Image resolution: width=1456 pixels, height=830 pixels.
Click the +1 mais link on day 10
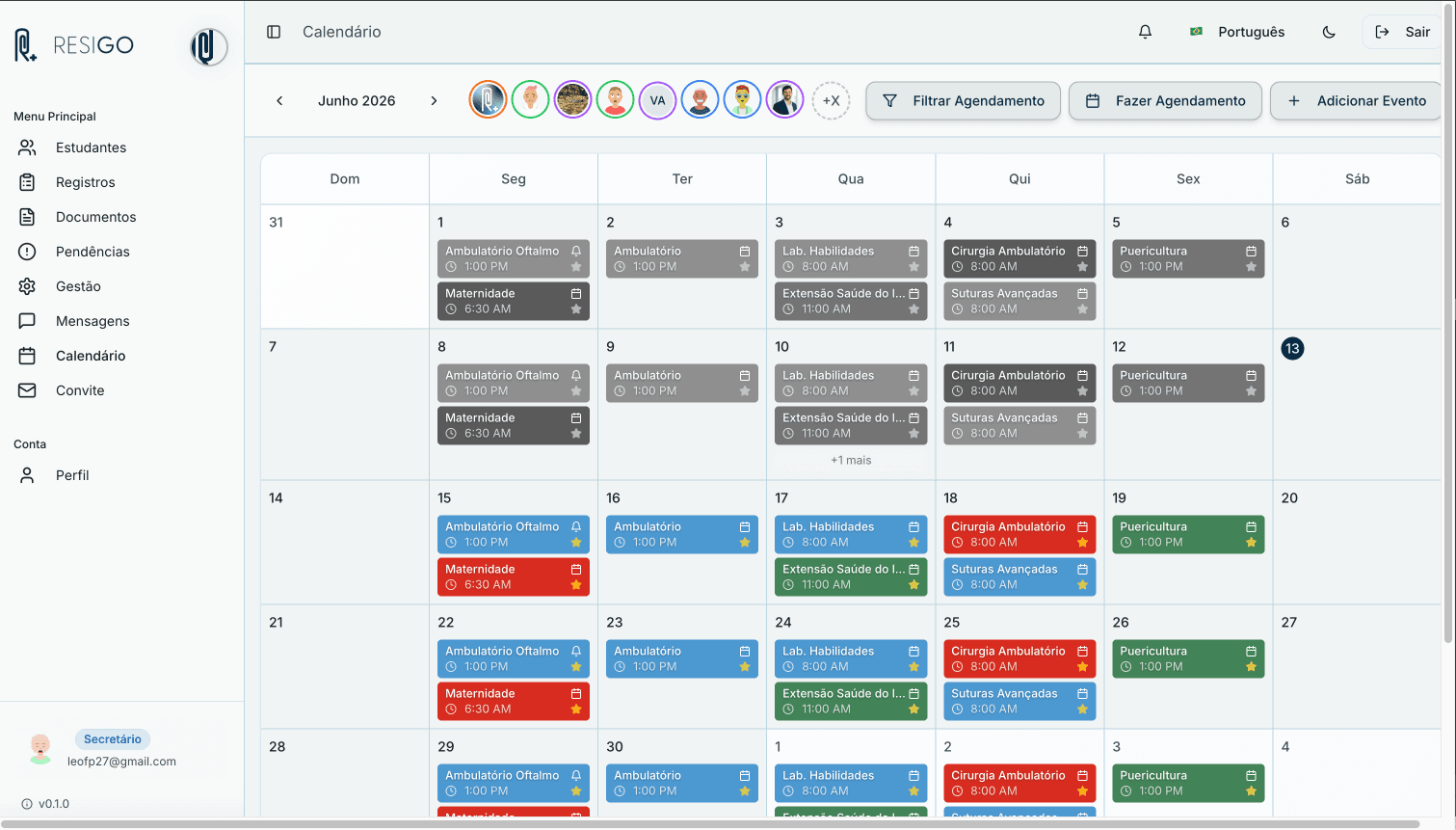tap(851, 461)
